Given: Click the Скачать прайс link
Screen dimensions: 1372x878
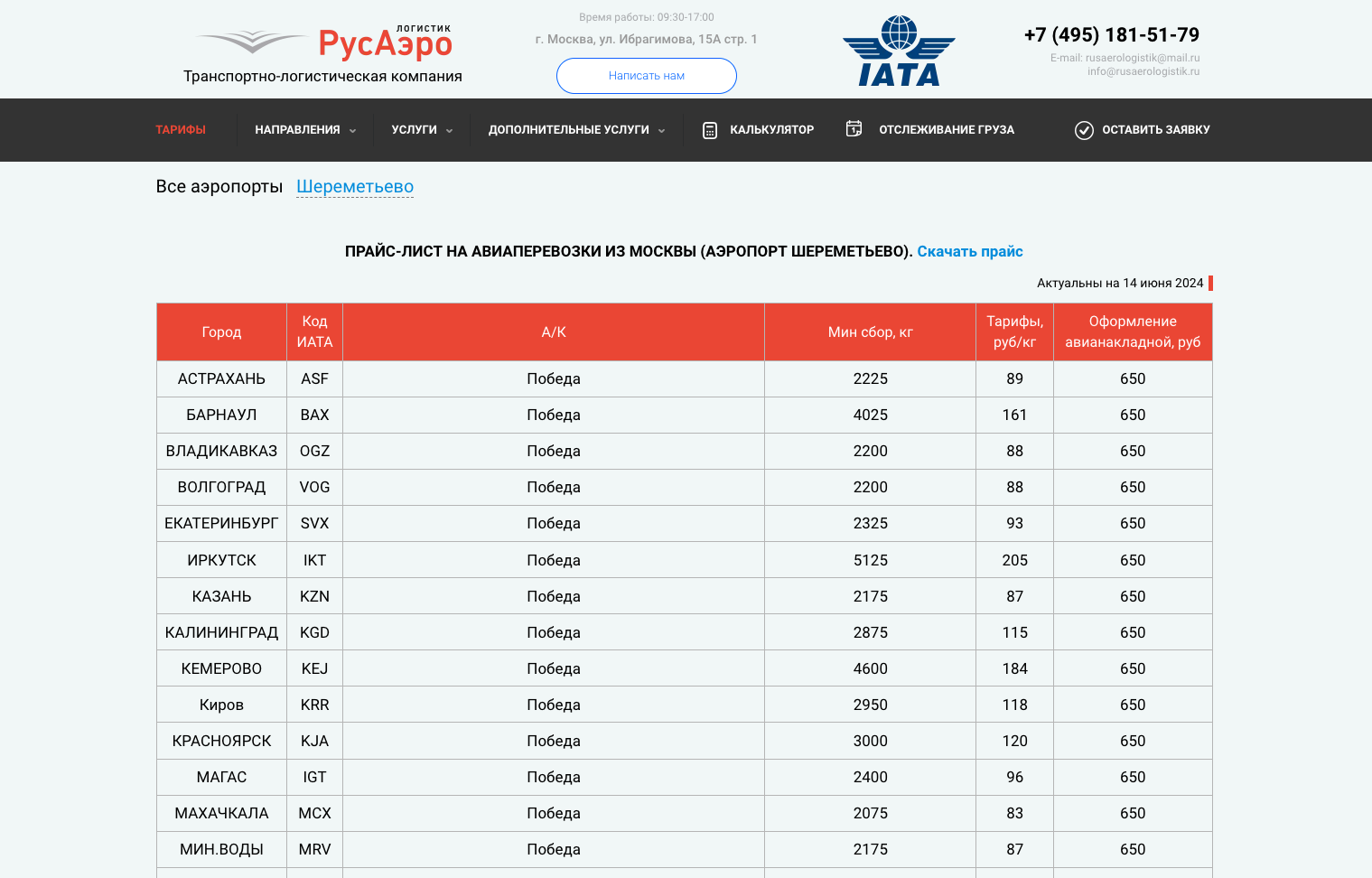Looking at the screenshot, I should pyautogui.click(x=969, y=251).
